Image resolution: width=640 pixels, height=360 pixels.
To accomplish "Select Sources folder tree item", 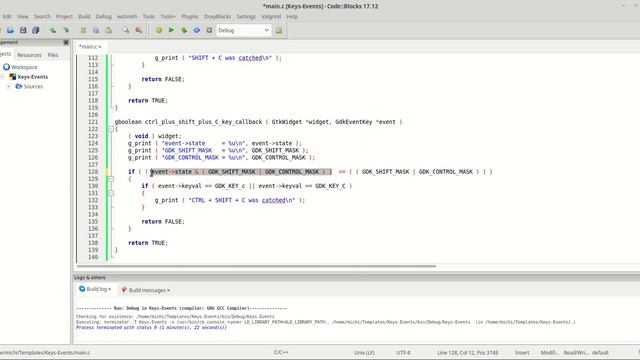I will click(x=33, y=87).
